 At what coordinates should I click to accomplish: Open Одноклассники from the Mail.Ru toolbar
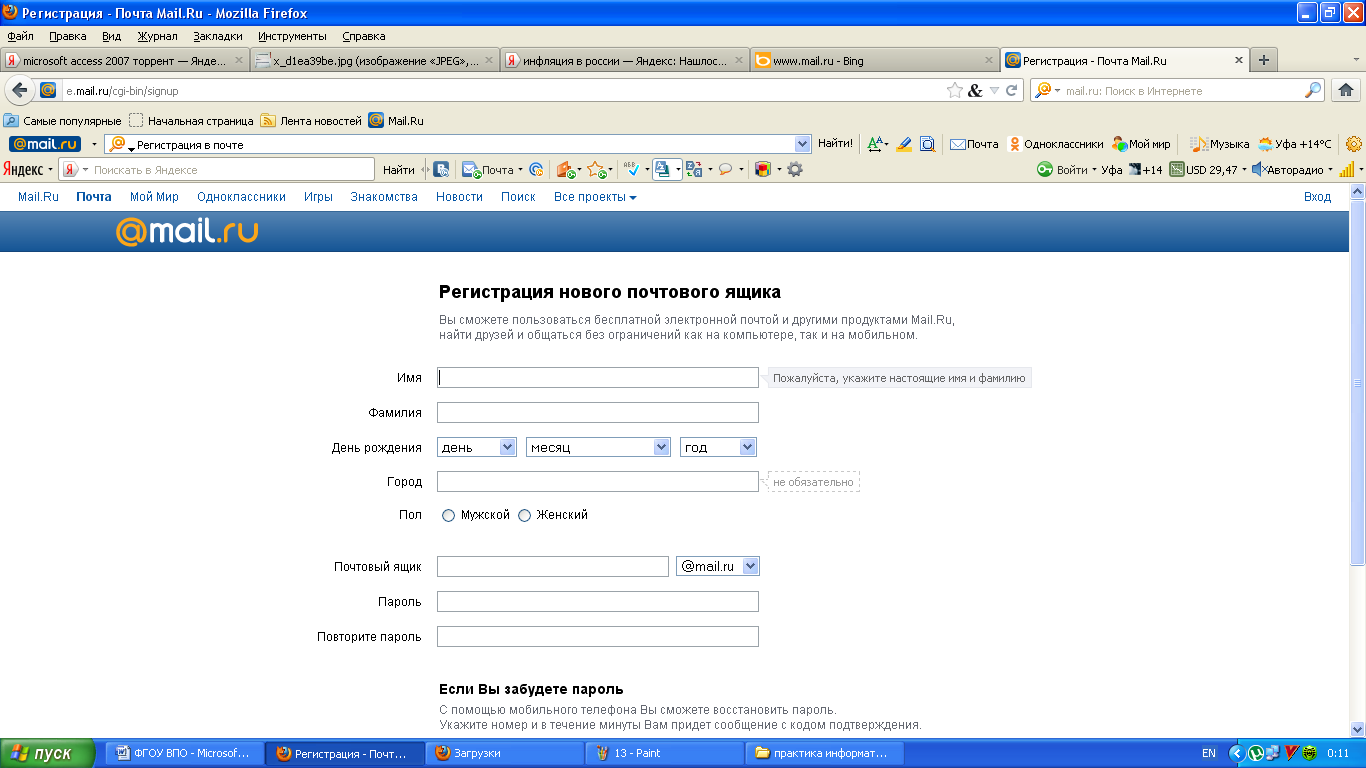[1056, 144]
